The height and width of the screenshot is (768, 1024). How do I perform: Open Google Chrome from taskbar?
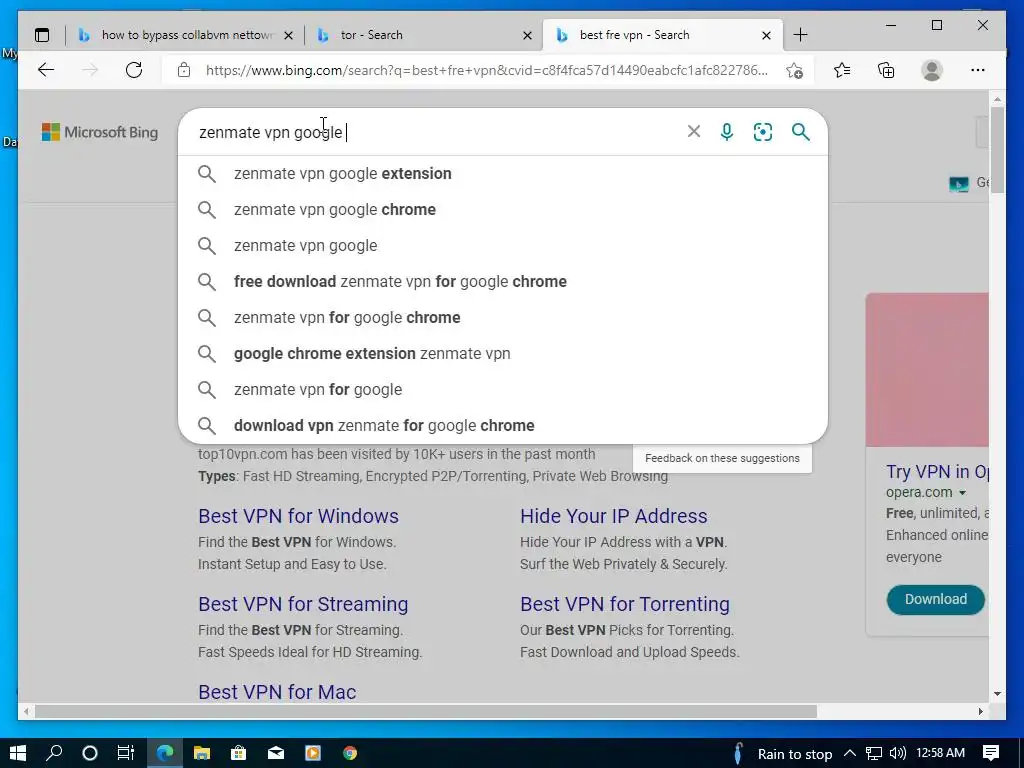click(x=350, y=753)
